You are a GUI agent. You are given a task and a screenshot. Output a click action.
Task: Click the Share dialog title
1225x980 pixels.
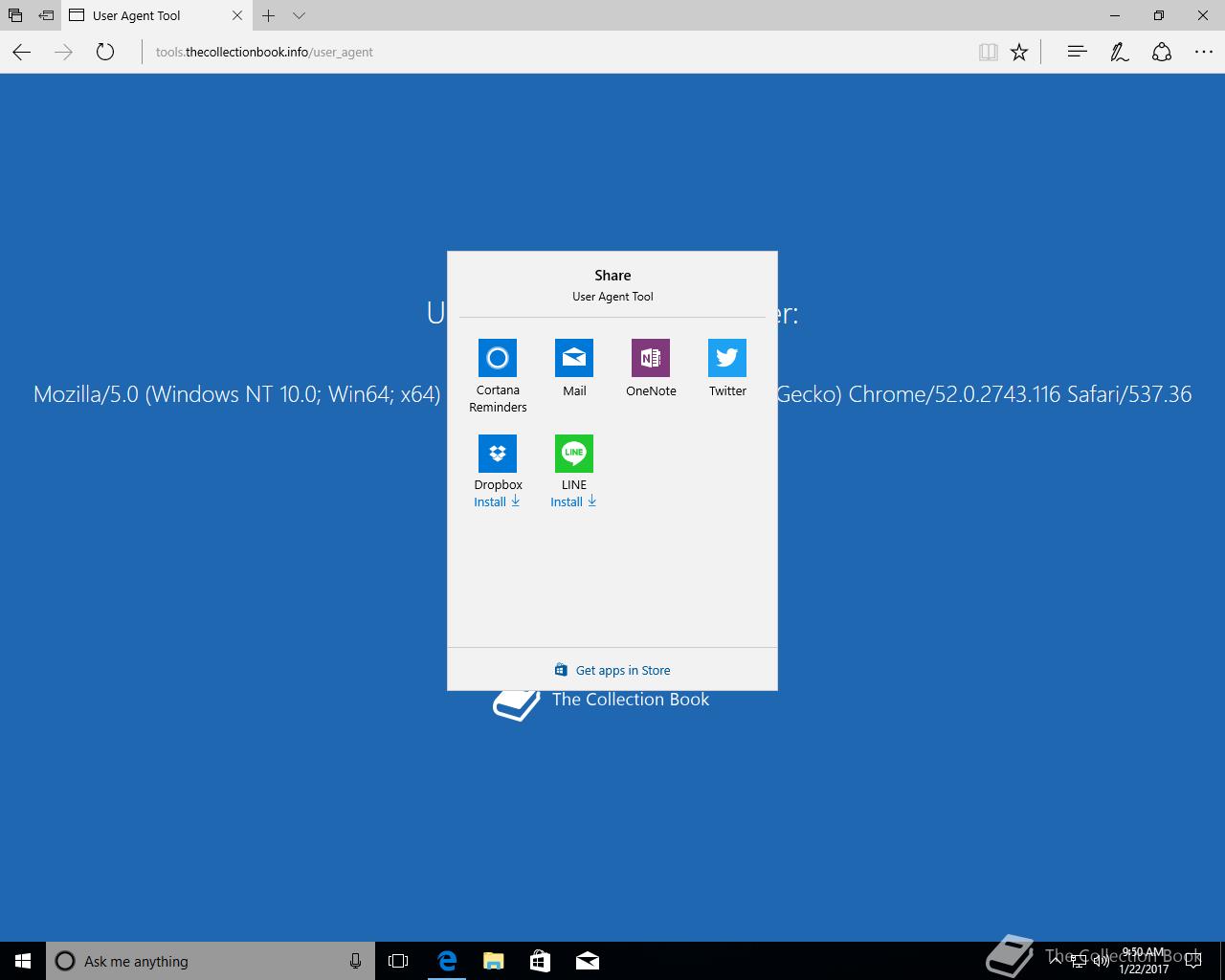[612, 276]
